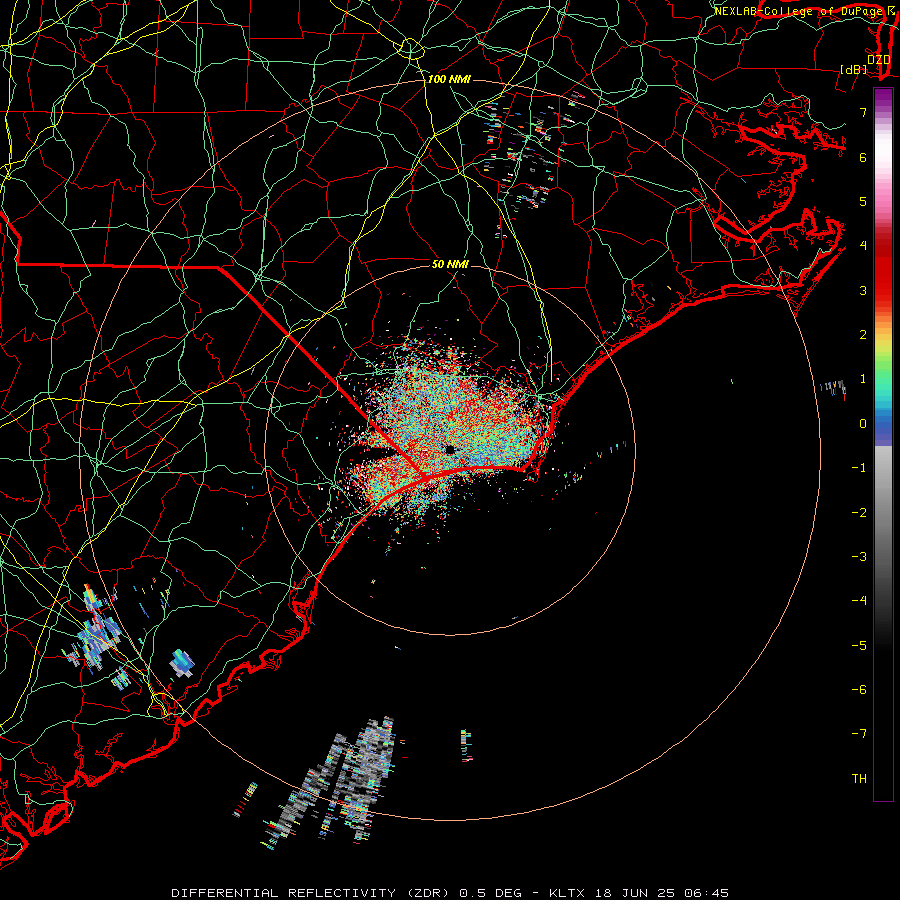Image resolution: width=900 pixels, height=900 pixels.
Task: Click the 2 value on the color scale
Action: pos(863,335)
